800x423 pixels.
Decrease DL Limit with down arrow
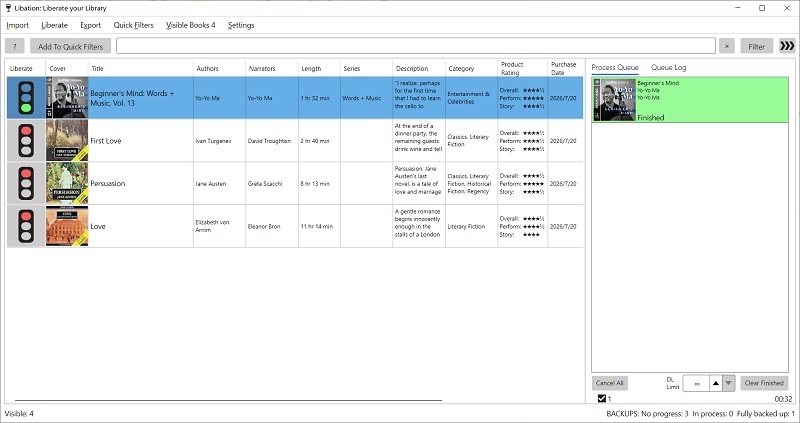tap(729, 383)
